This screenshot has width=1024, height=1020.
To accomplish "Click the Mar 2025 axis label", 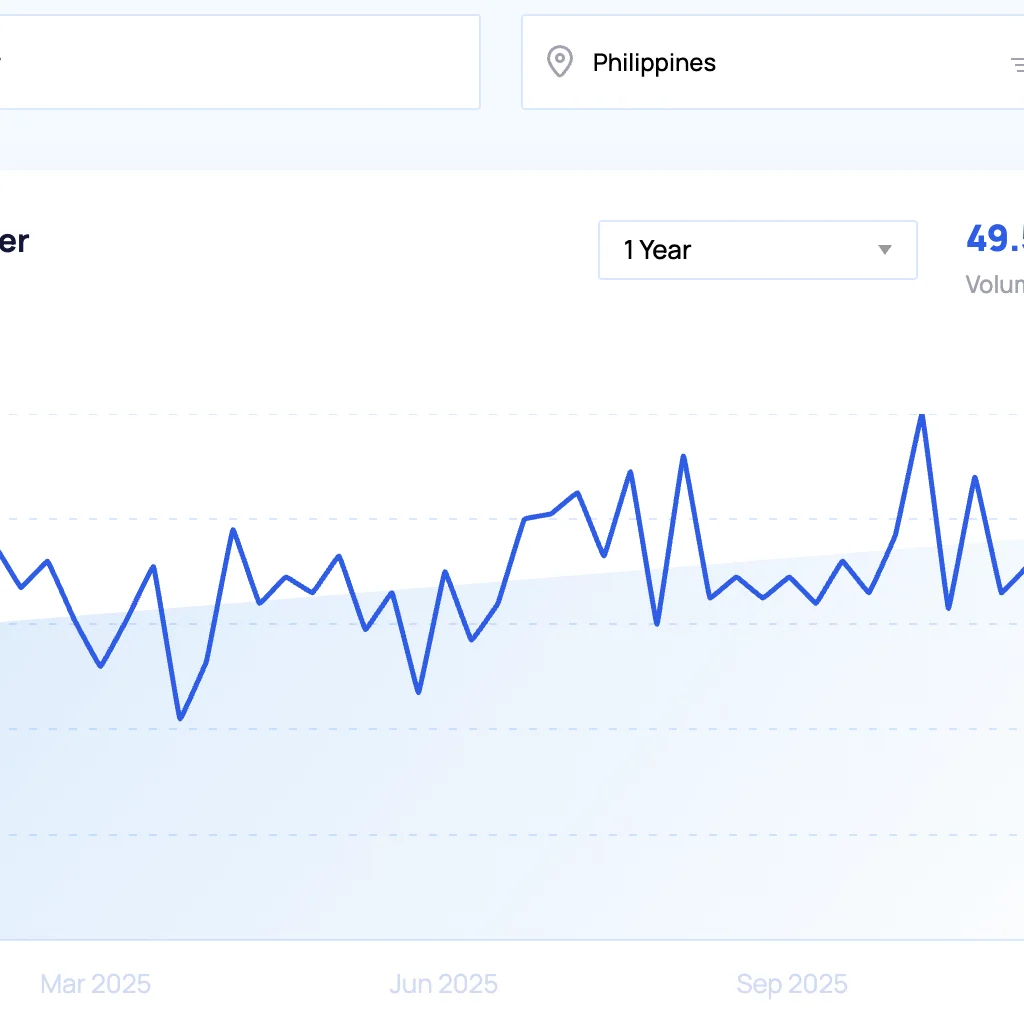I will pos(94,983).
